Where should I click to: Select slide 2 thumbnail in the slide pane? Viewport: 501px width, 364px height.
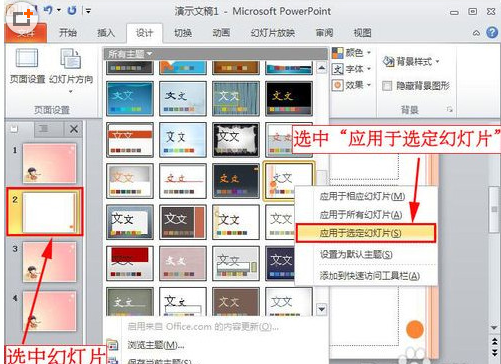pyautogui.click(x=49, y=213)
